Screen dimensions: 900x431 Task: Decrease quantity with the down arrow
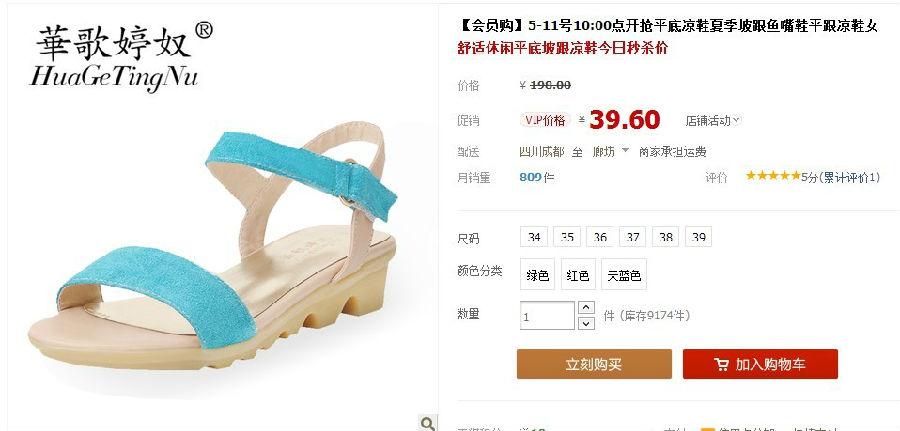(x=585, y=324)
